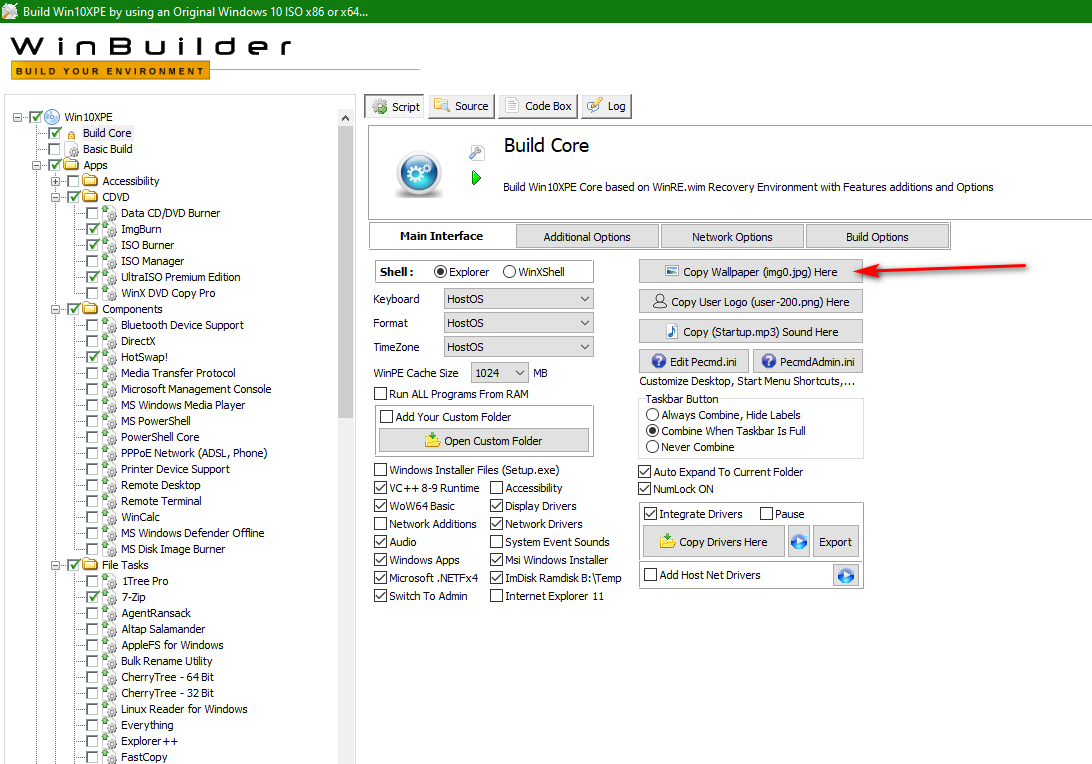The height and width of the screenshot is (764, 1092).
Task: Click the Build Core gear logo icon
Action: 419,173
